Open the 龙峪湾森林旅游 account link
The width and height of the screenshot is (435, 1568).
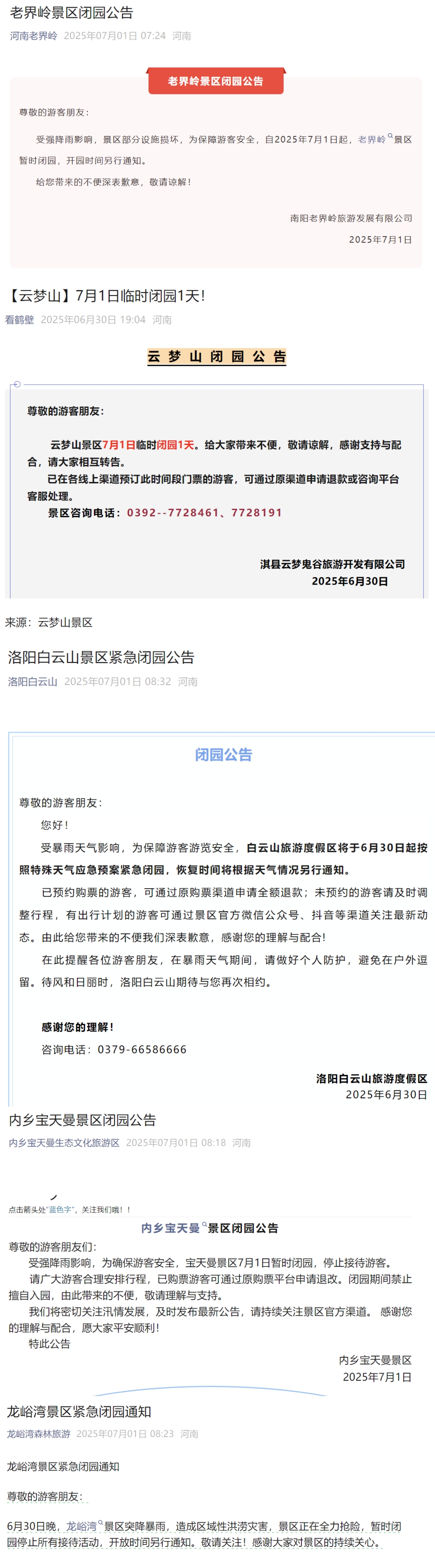tap(38, 1434)
